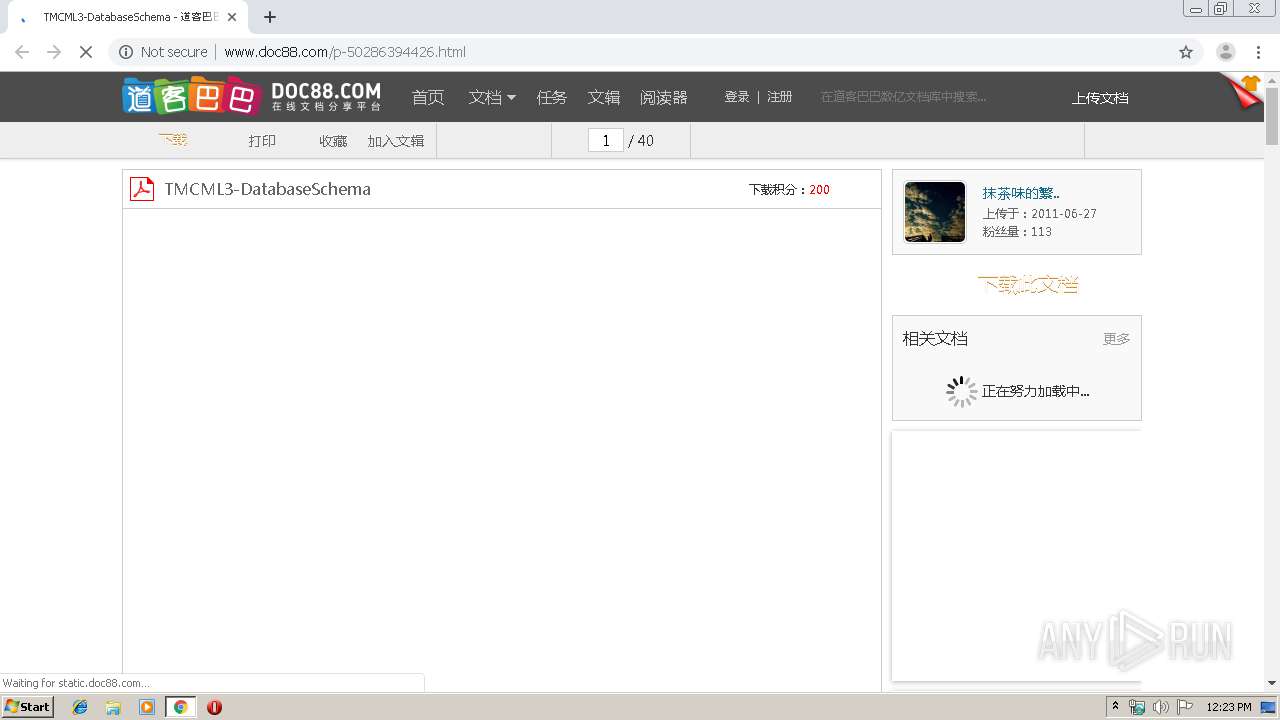Click the 收藏 favorite toolbar button
The width and height of the screenshot is (1280, 720).
333,141
